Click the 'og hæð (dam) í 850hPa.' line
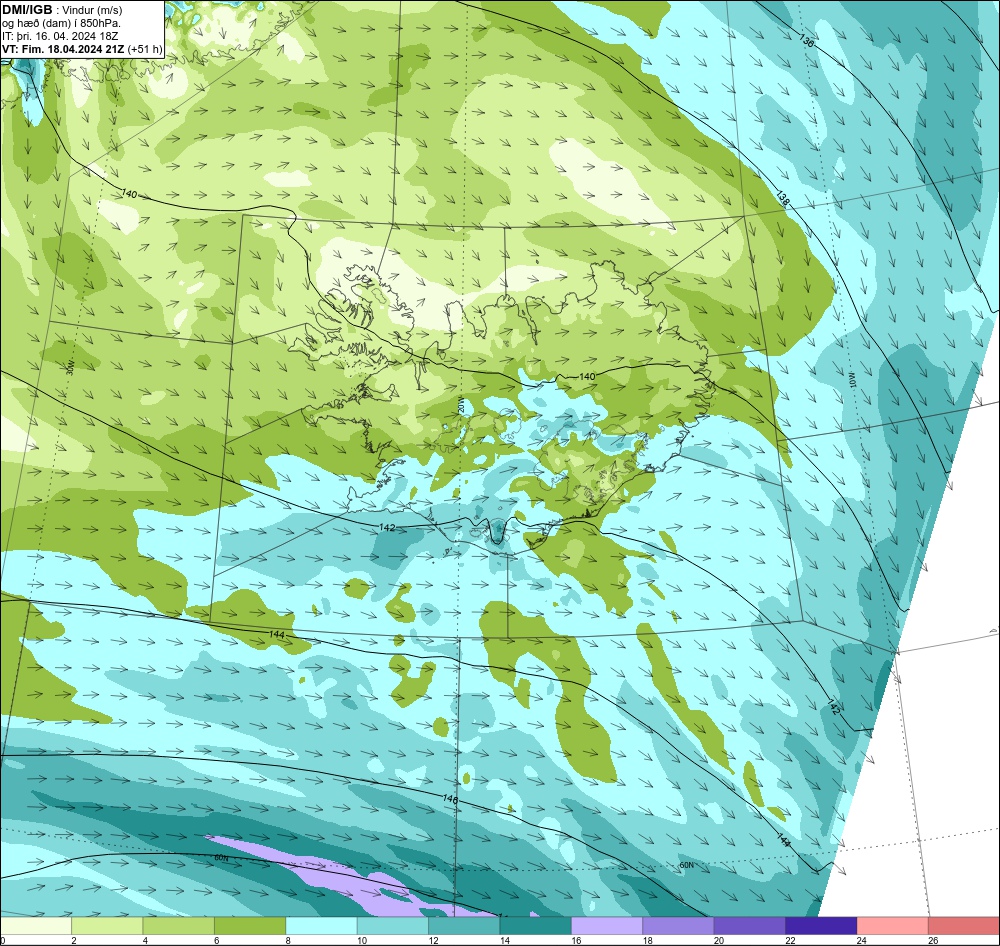1000x946 pixels. pos(61,23)
